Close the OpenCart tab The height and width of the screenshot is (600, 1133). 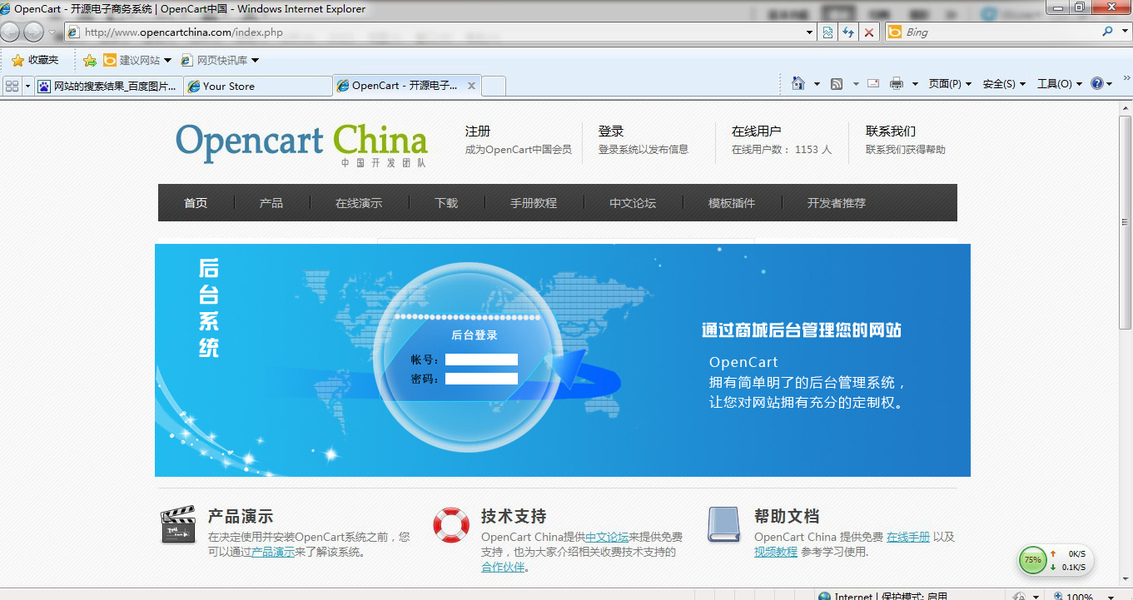[x=471, y=85]
